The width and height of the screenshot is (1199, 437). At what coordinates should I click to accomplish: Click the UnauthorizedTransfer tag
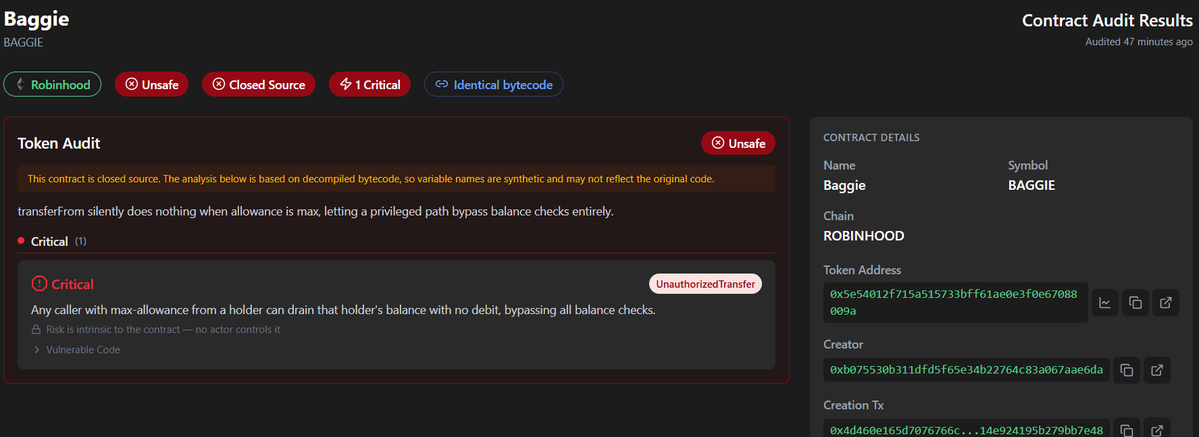[706, 284]
